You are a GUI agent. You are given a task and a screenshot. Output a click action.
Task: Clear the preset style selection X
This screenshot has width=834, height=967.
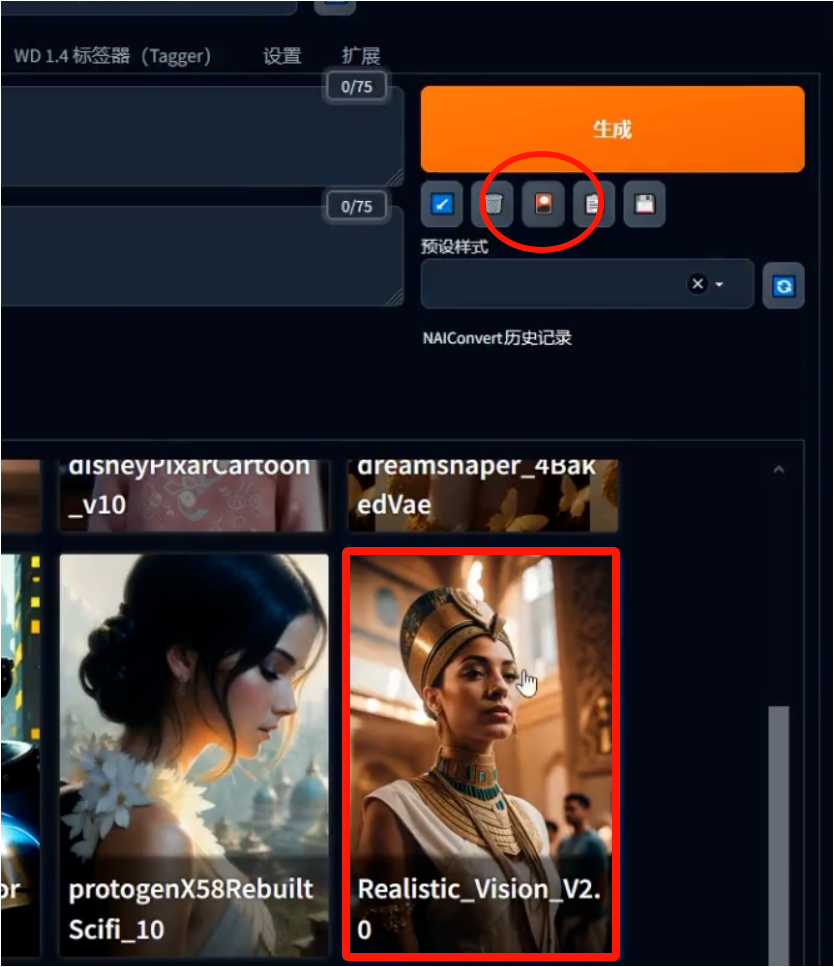click(x=698, y=284)
